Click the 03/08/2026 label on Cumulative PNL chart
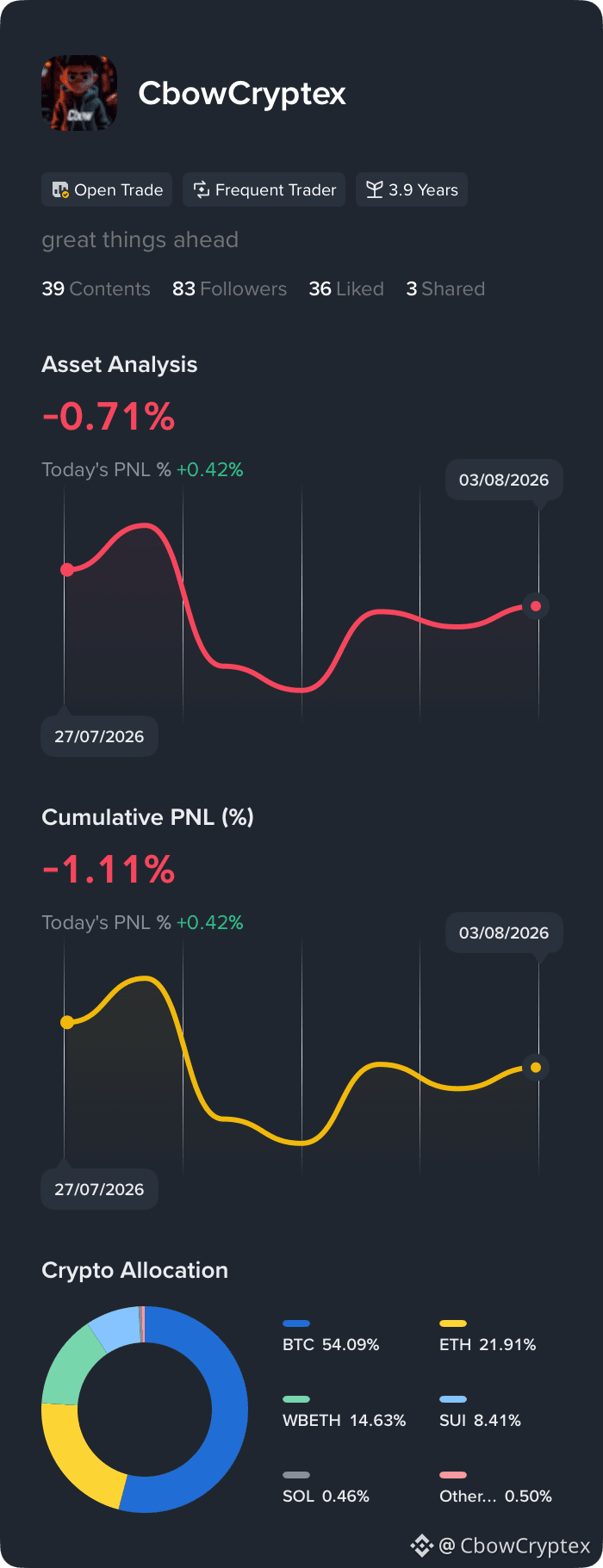603x1568 pixels. [504, 933]
